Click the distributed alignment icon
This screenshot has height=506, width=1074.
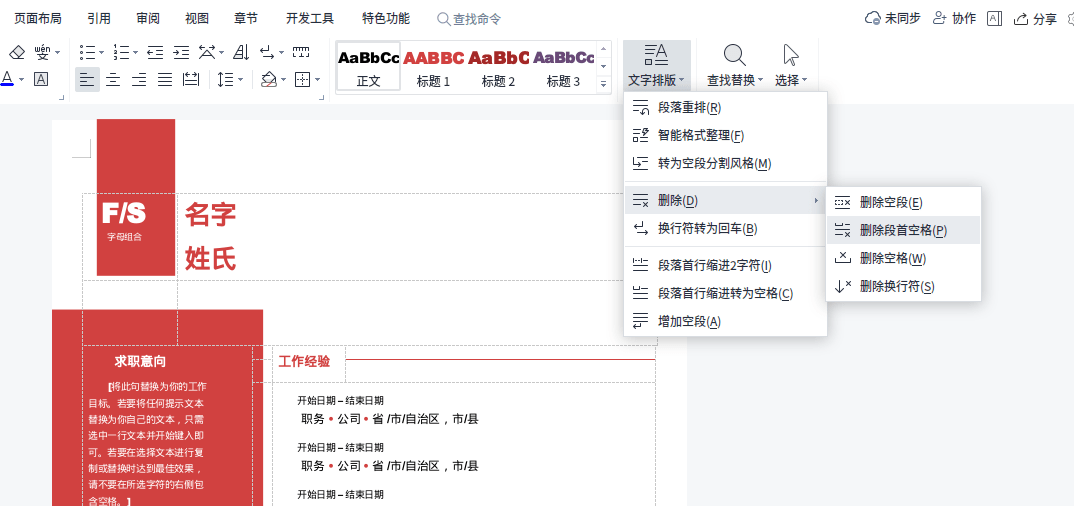coord(191,80)
